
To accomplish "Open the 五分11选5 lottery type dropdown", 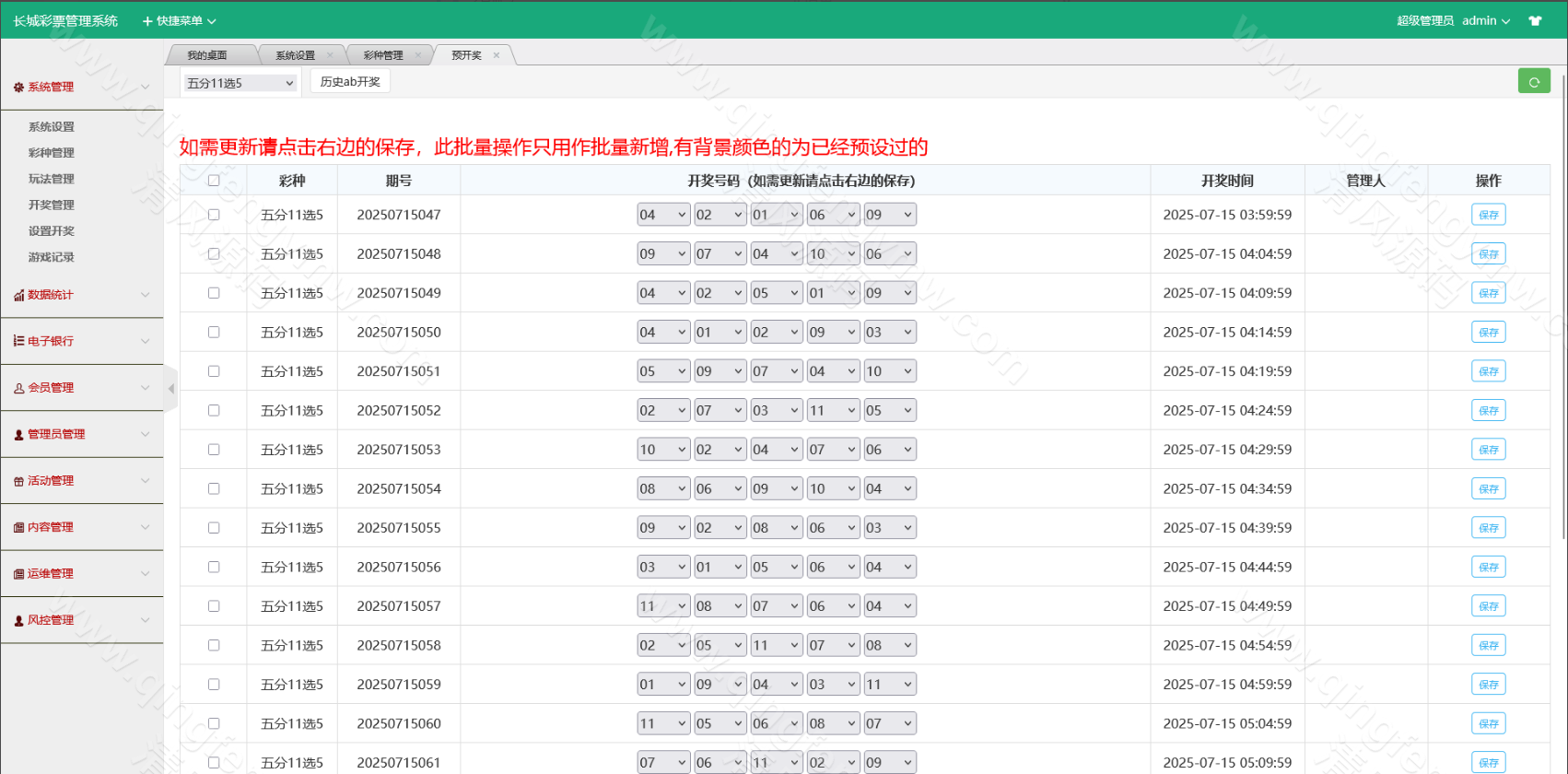I will tap(240, 83).
